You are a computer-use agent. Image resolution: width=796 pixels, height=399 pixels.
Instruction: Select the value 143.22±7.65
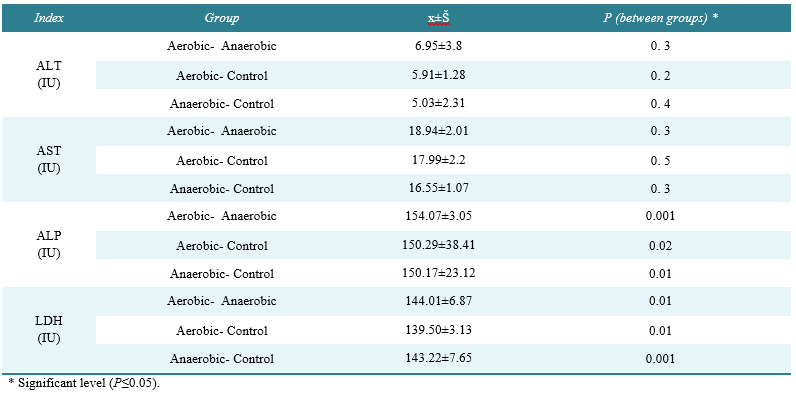point(438,357)
